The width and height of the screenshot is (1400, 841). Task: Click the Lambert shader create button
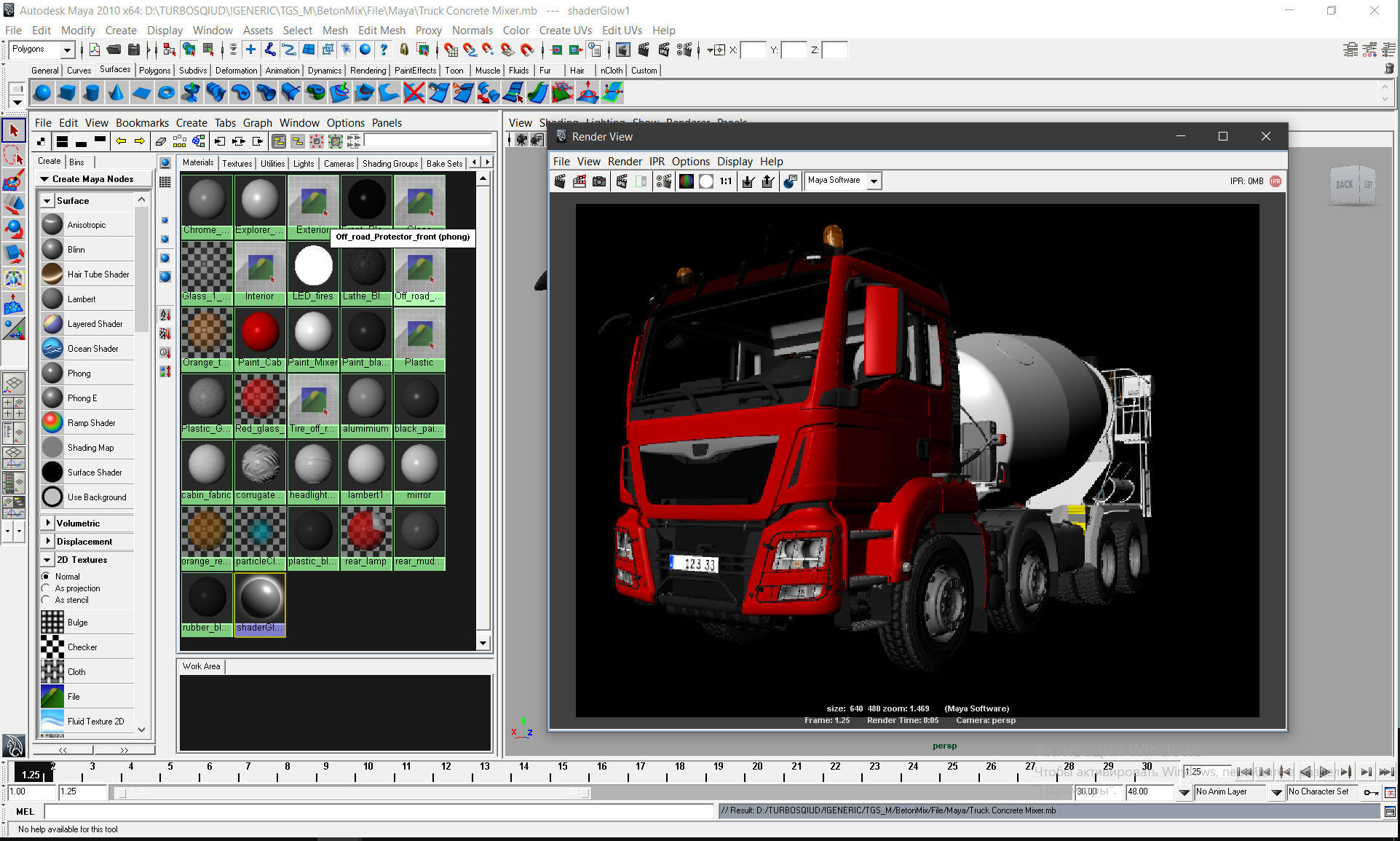point(88,299)
